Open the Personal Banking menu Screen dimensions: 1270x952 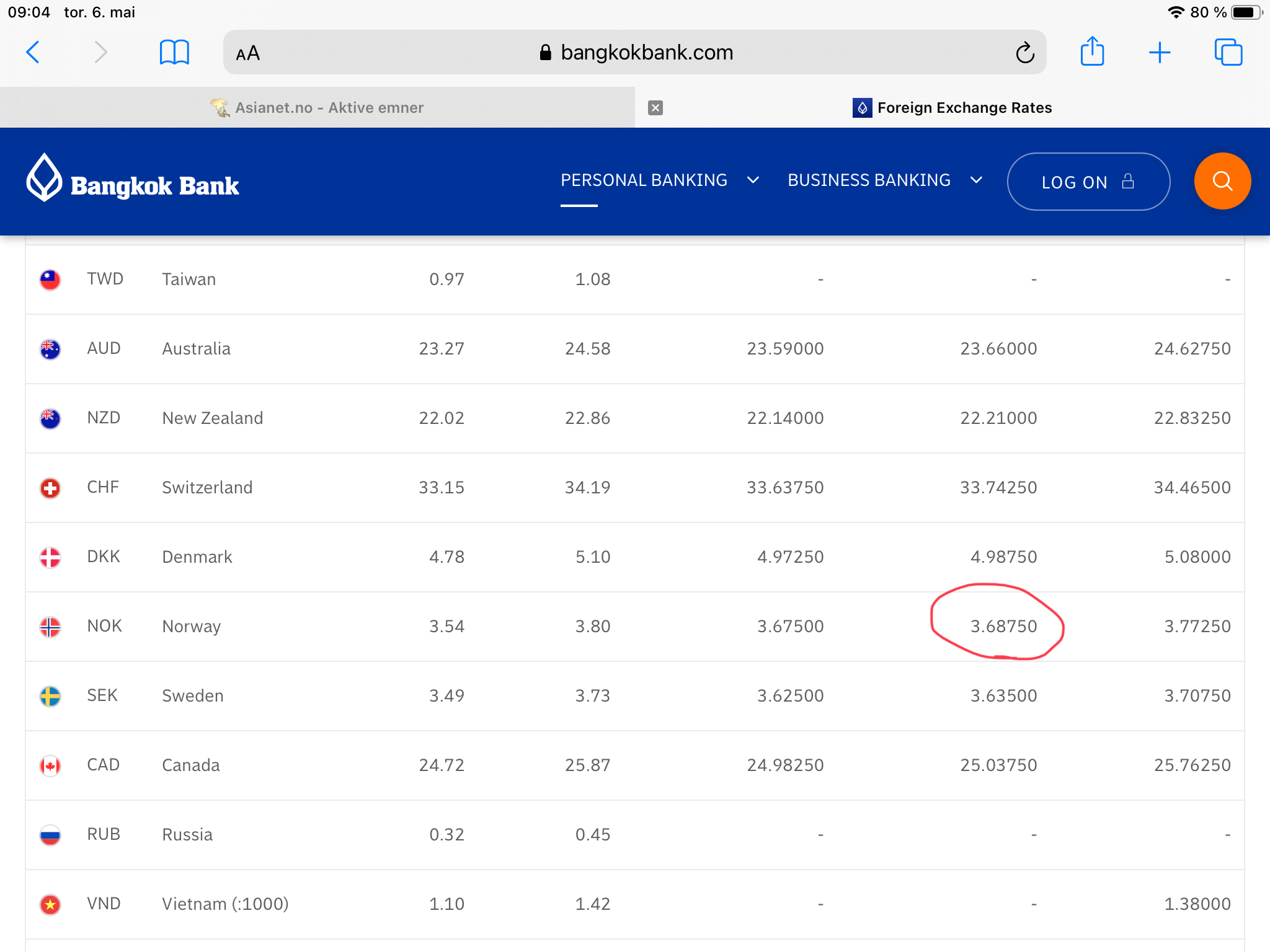click(x=644, y=180)
